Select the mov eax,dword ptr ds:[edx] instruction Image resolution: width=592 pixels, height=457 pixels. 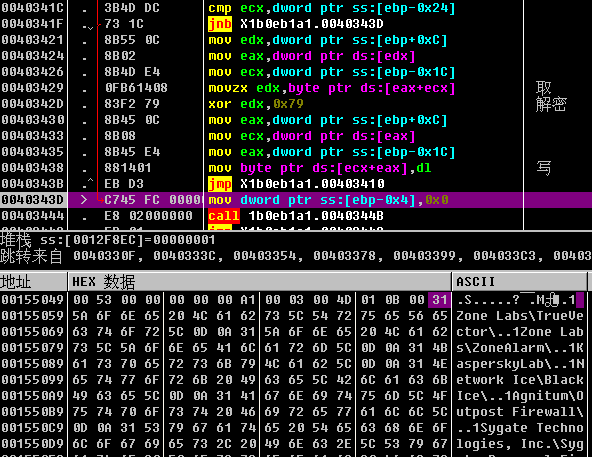pos(311,56)
